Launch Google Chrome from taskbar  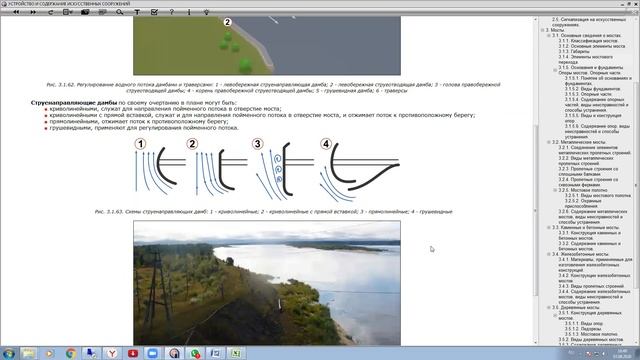point(71,353)
